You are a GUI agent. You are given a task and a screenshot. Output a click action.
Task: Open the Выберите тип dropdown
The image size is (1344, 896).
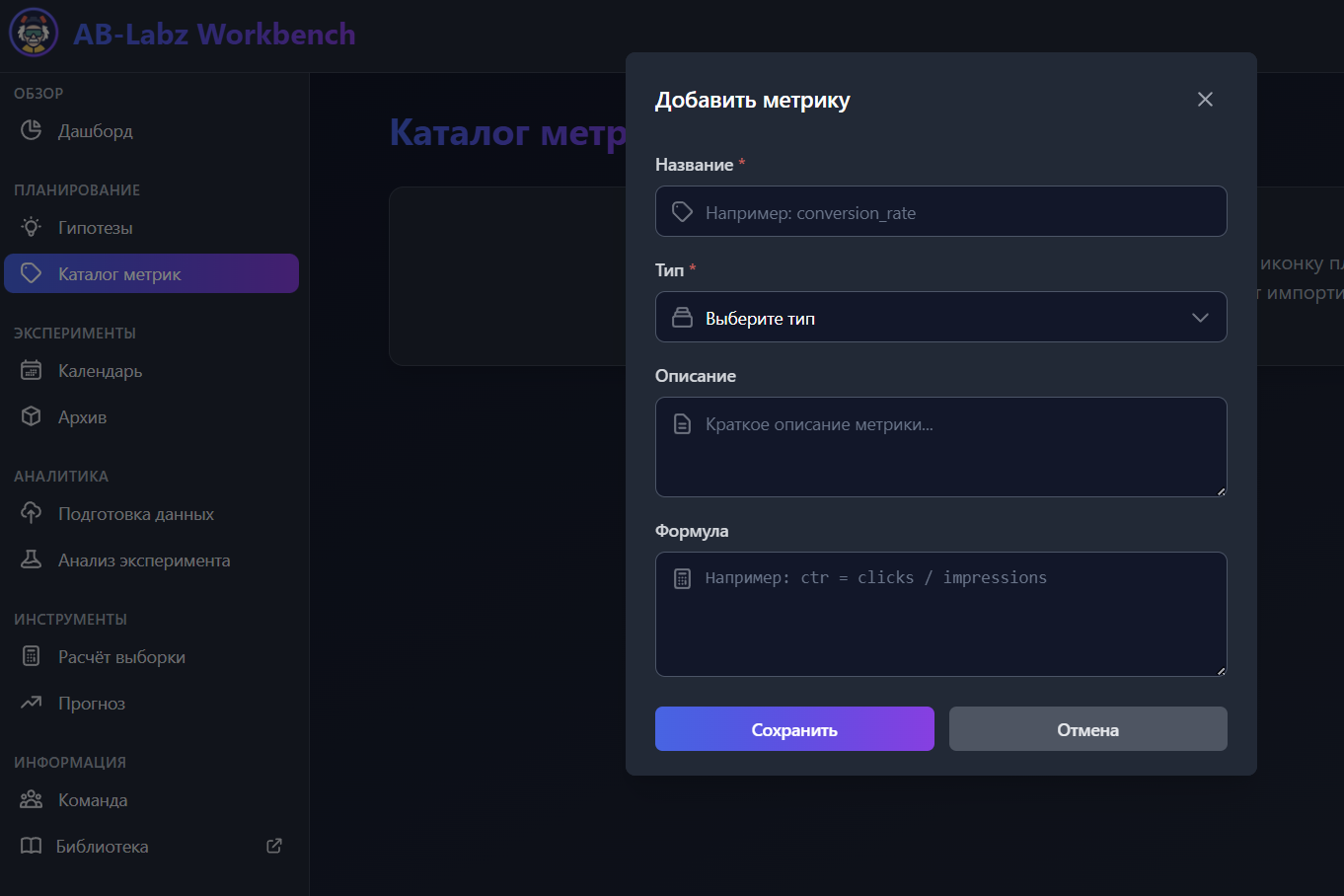928,318
